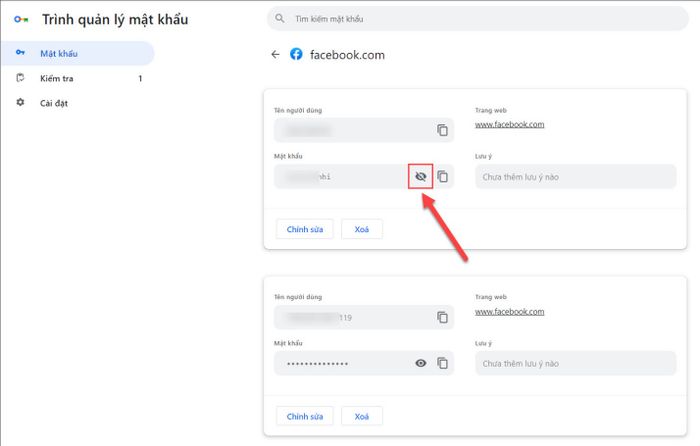The height and width of the screenshot is (446, 700).
Task: Copy username ending in 119
Action: coord(442,317)
